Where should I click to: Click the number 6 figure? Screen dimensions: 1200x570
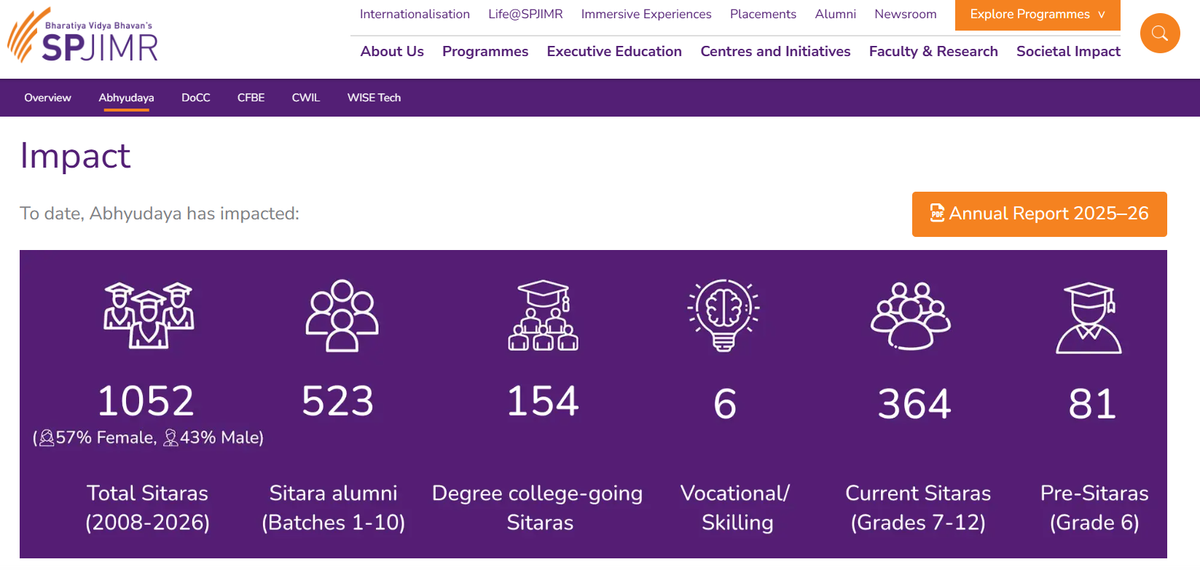pos(725,404)
